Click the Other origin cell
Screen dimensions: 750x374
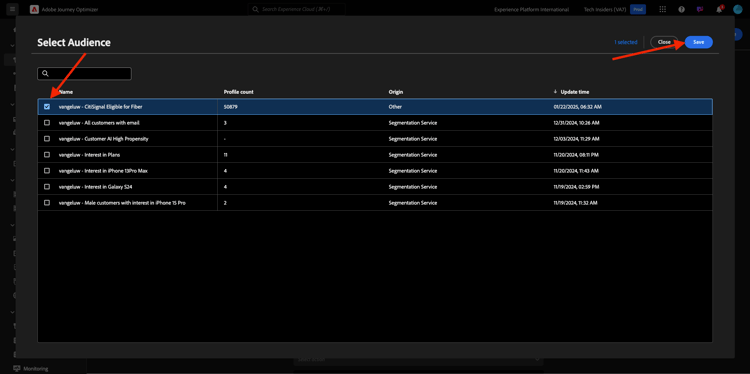(395, 107)
